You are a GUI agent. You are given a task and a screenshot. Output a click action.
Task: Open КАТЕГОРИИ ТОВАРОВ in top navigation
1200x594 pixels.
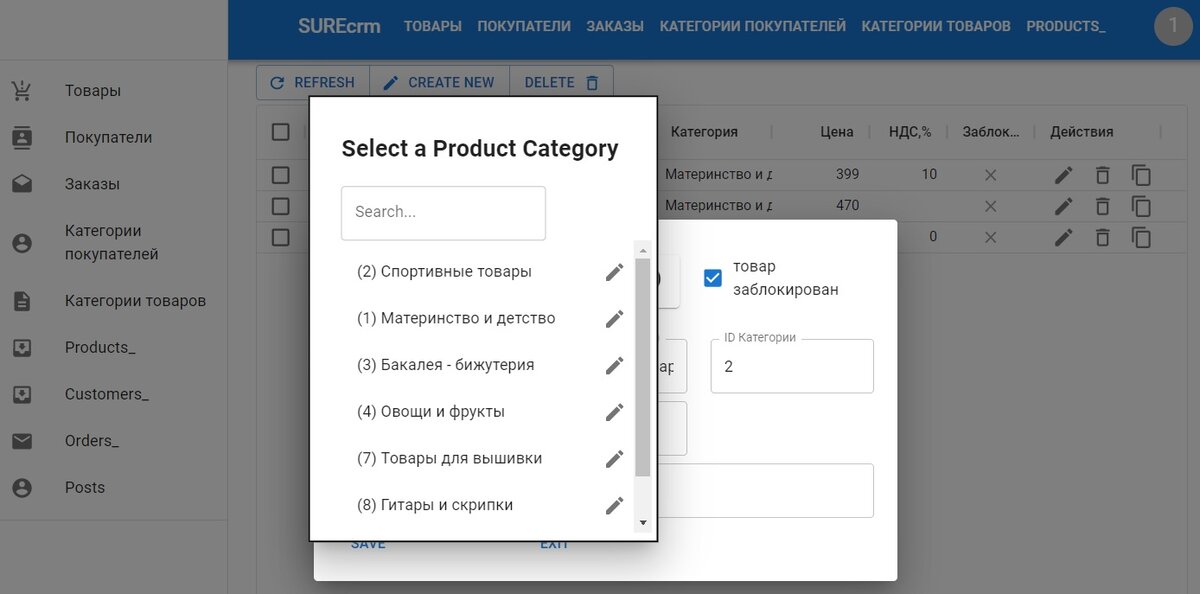(x=936, y=26)
